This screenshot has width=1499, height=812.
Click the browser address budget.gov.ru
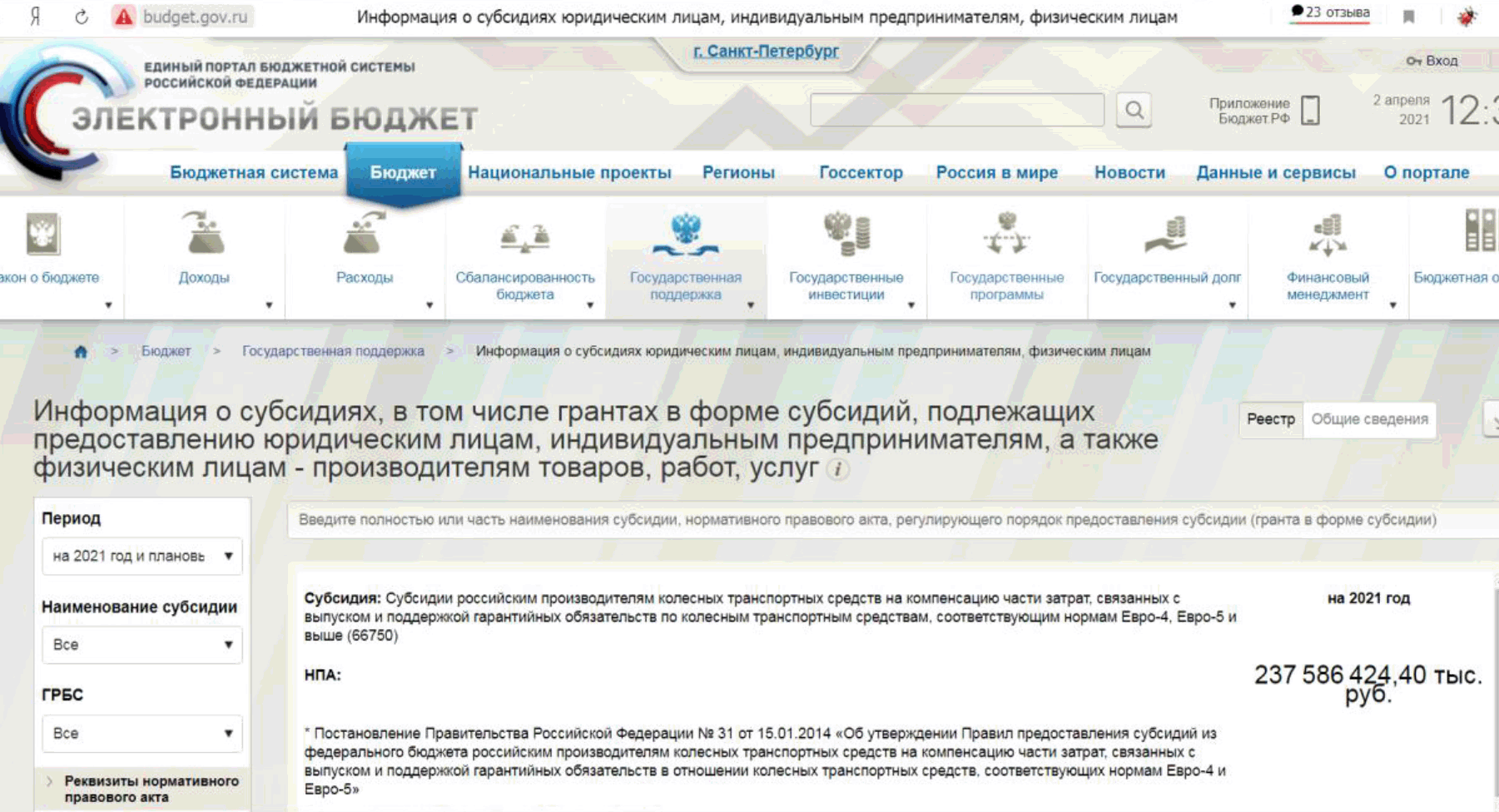(195, 17)
